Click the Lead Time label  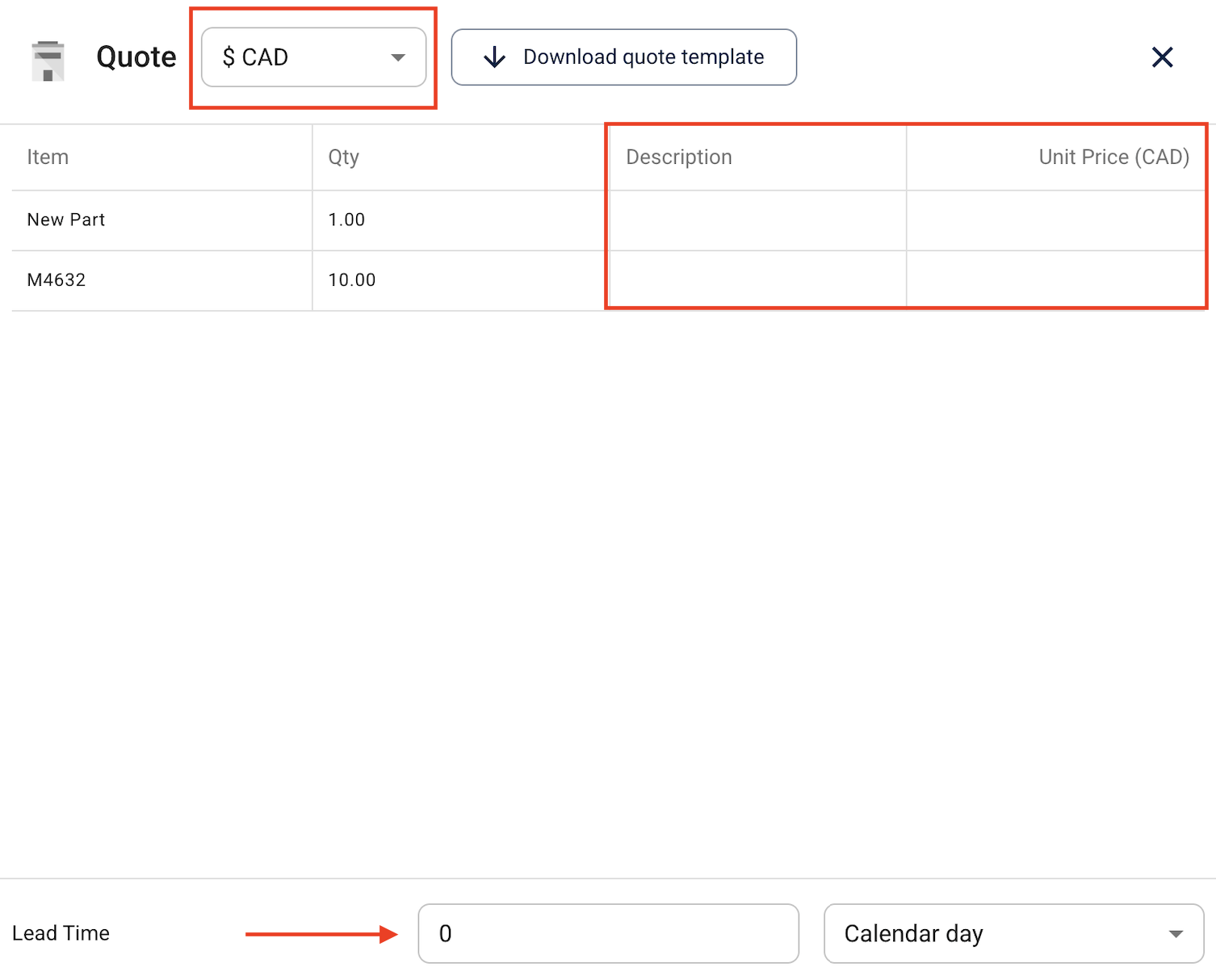click(x=61, y=933)
